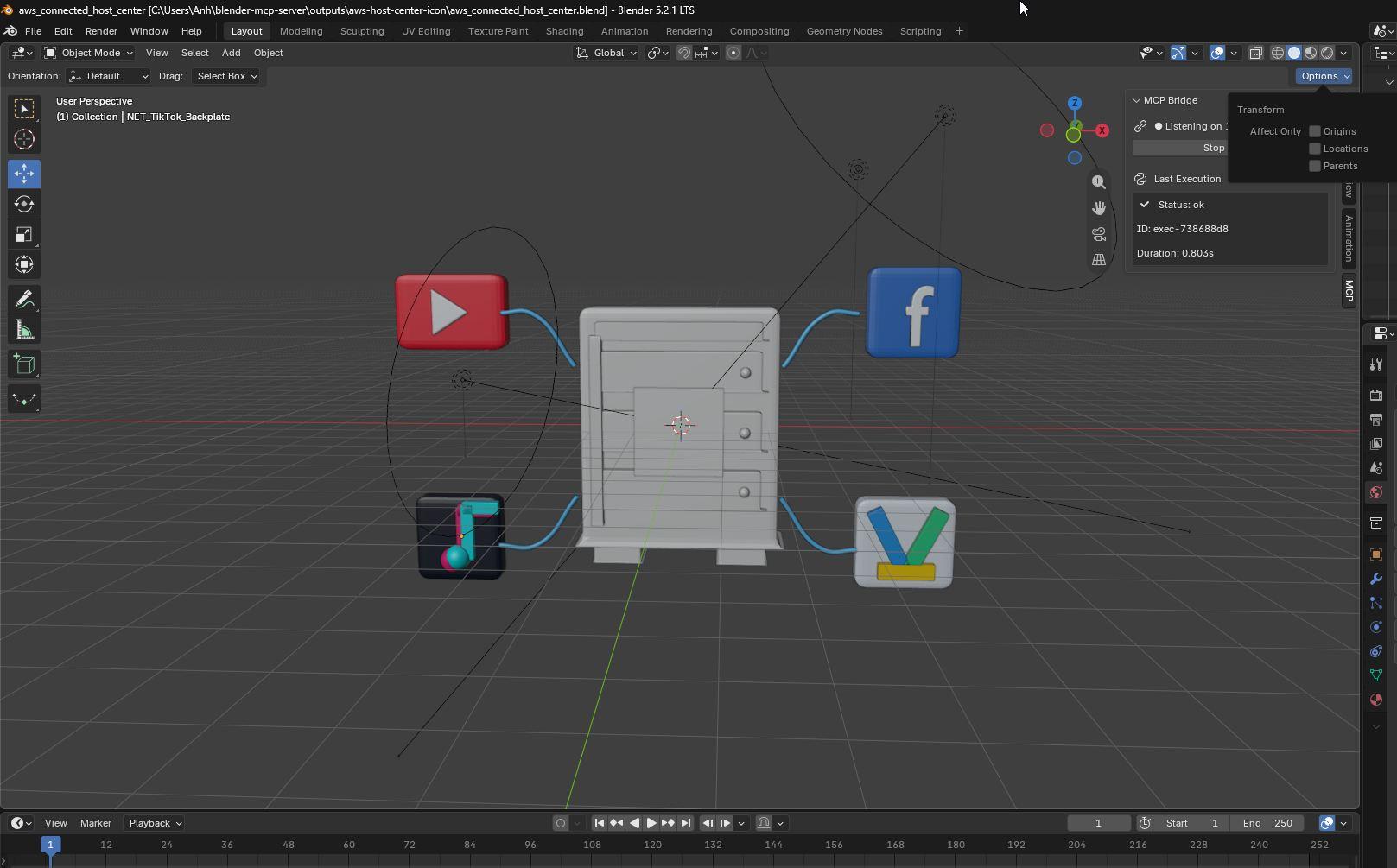Click the zoom magnifier viewport icon
This screenshot has width=1397, height=868.
1098,182
